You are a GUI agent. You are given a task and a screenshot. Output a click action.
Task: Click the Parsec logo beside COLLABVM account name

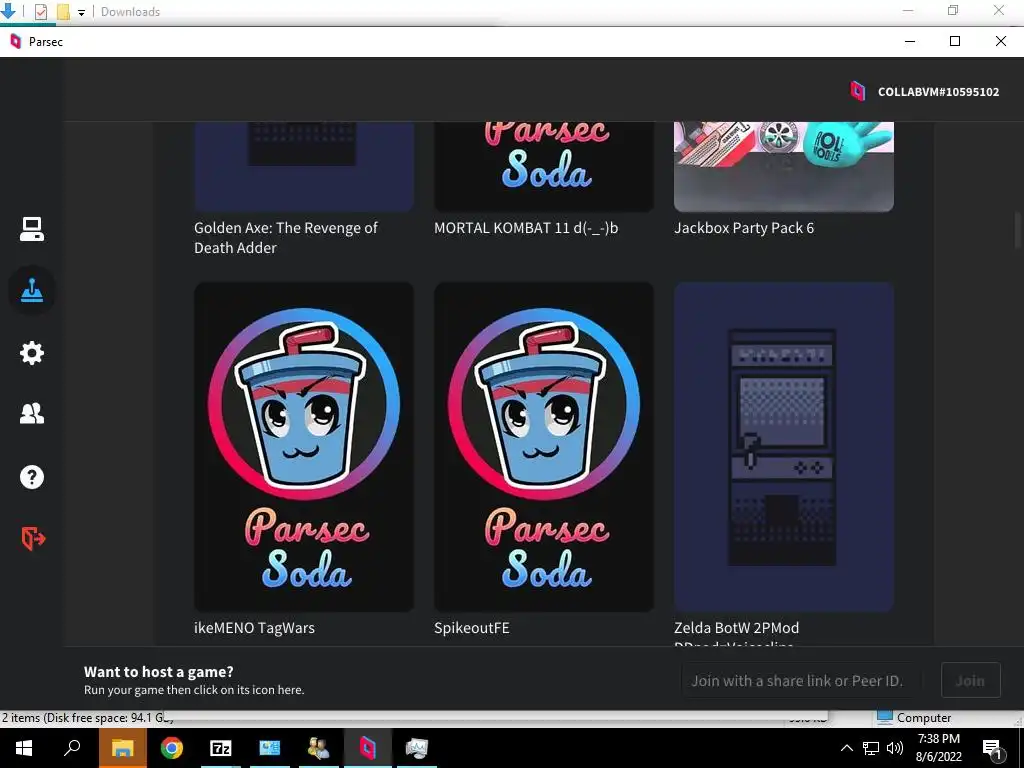coord(857,91)
